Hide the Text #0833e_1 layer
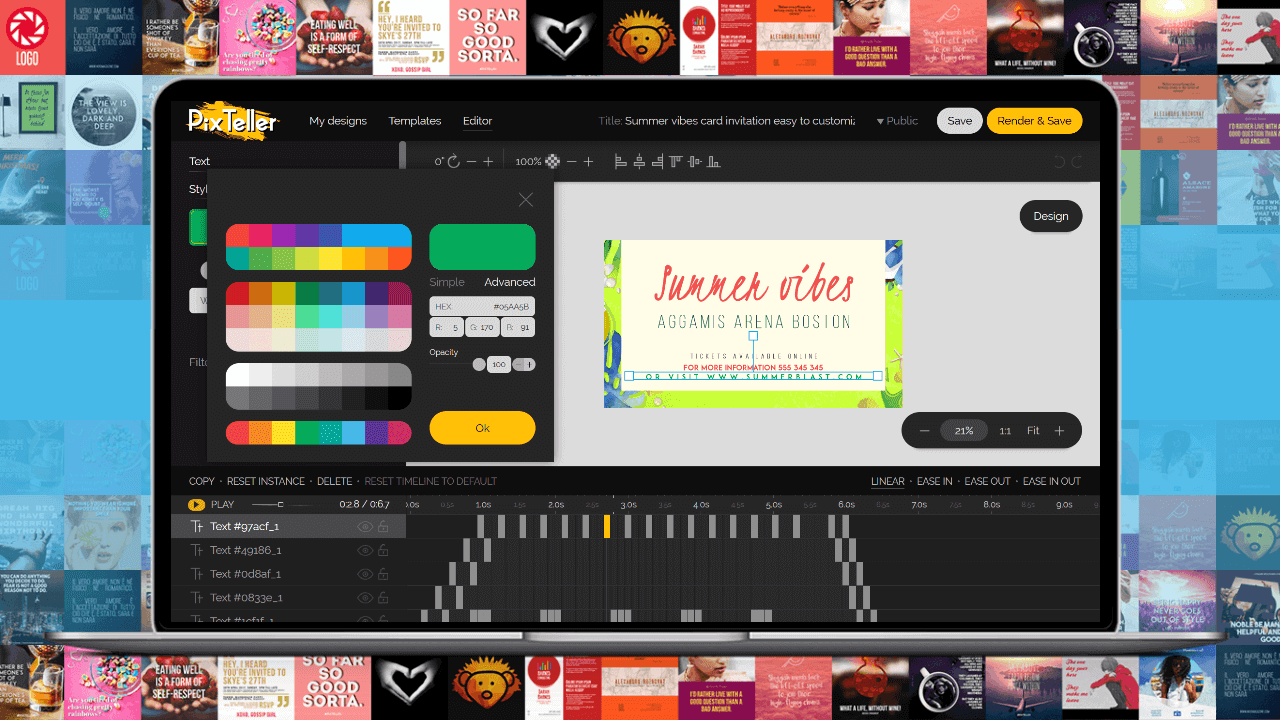This screenshot has width=1280, height=720. (x=365, y=597)
